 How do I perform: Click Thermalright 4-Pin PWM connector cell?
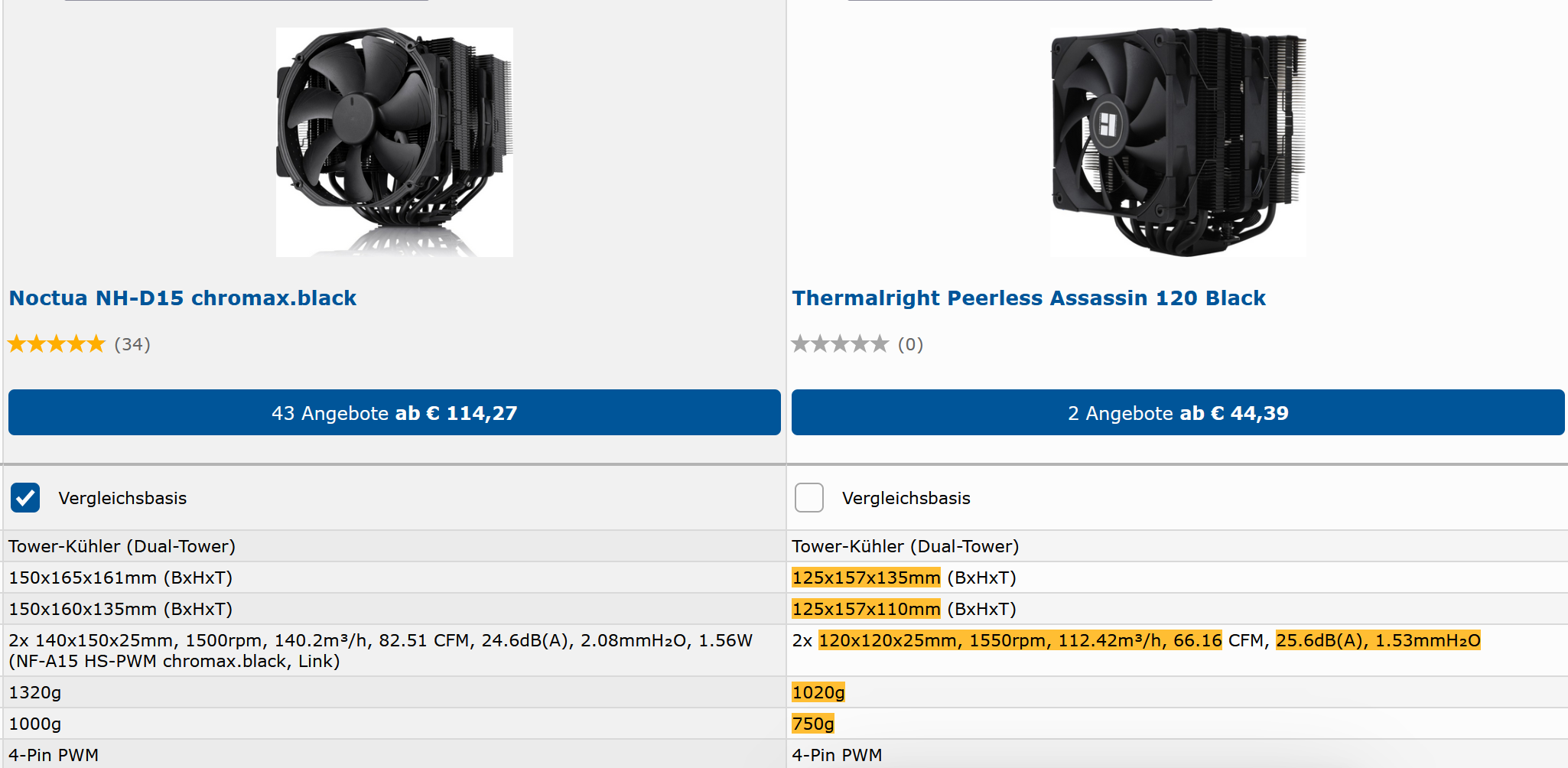[x=1177, y=754]
